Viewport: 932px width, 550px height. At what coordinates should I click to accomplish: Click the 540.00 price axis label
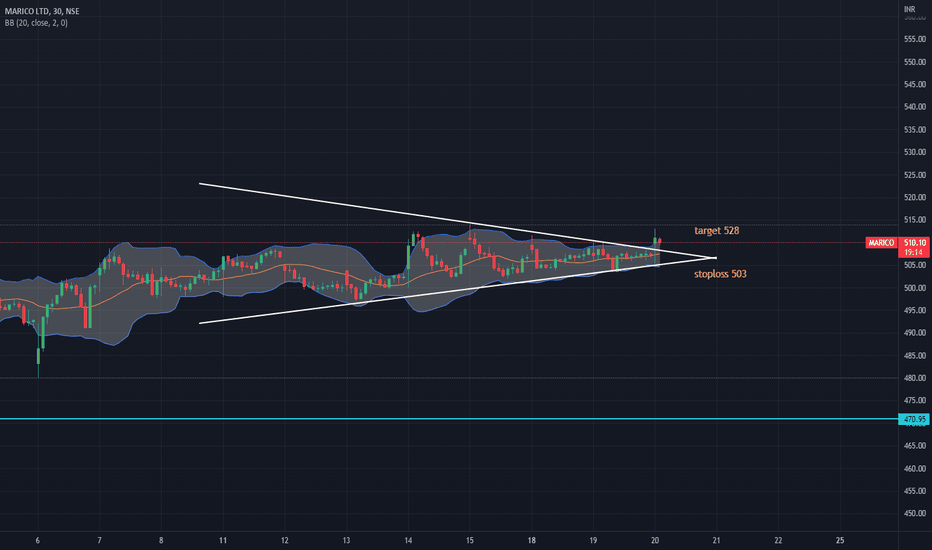pyautogui.click(x=915, y=107)
